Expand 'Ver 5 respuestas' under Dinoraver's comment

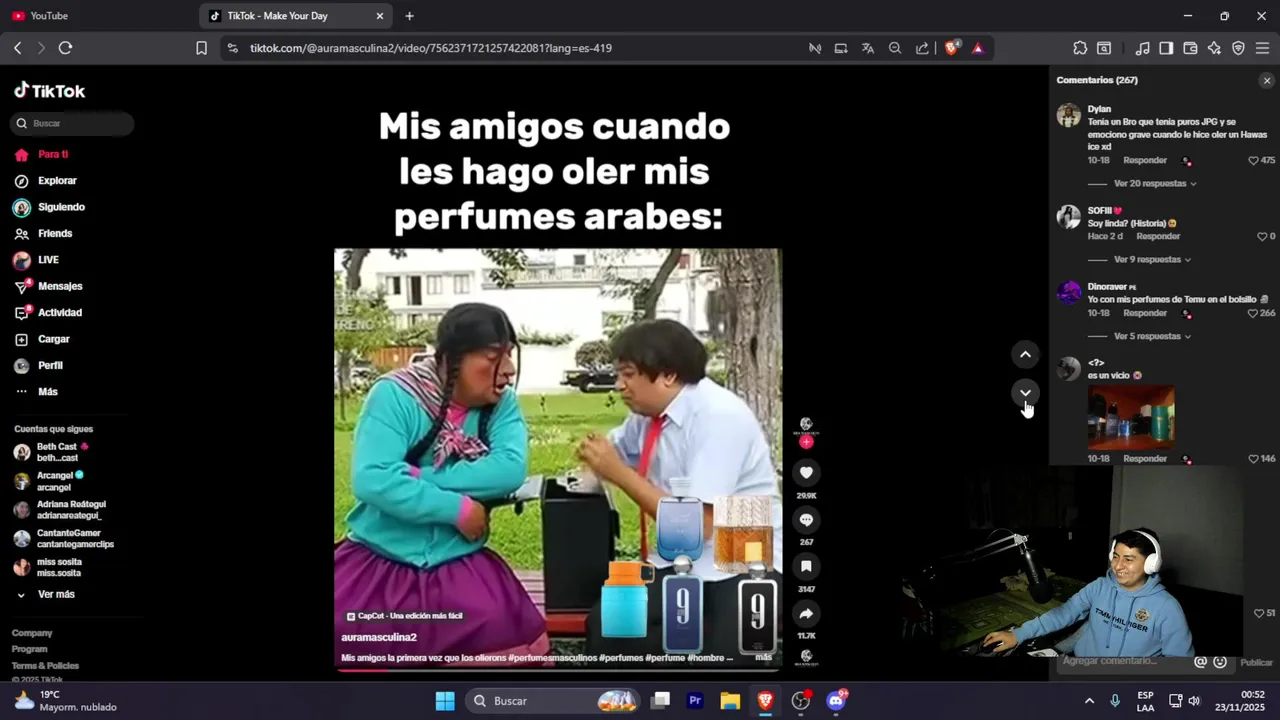point(1152,337)
